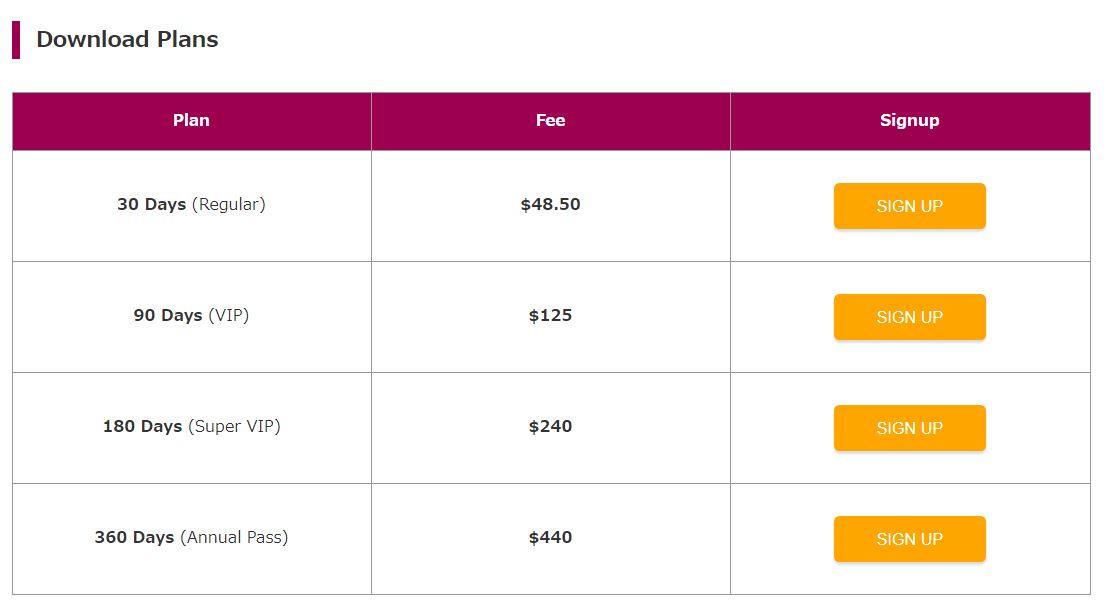Screen dimensions: 1106x610
Task: Click SIGN UP for 180 Days Super VIP
Action: (x=909, y=428)
